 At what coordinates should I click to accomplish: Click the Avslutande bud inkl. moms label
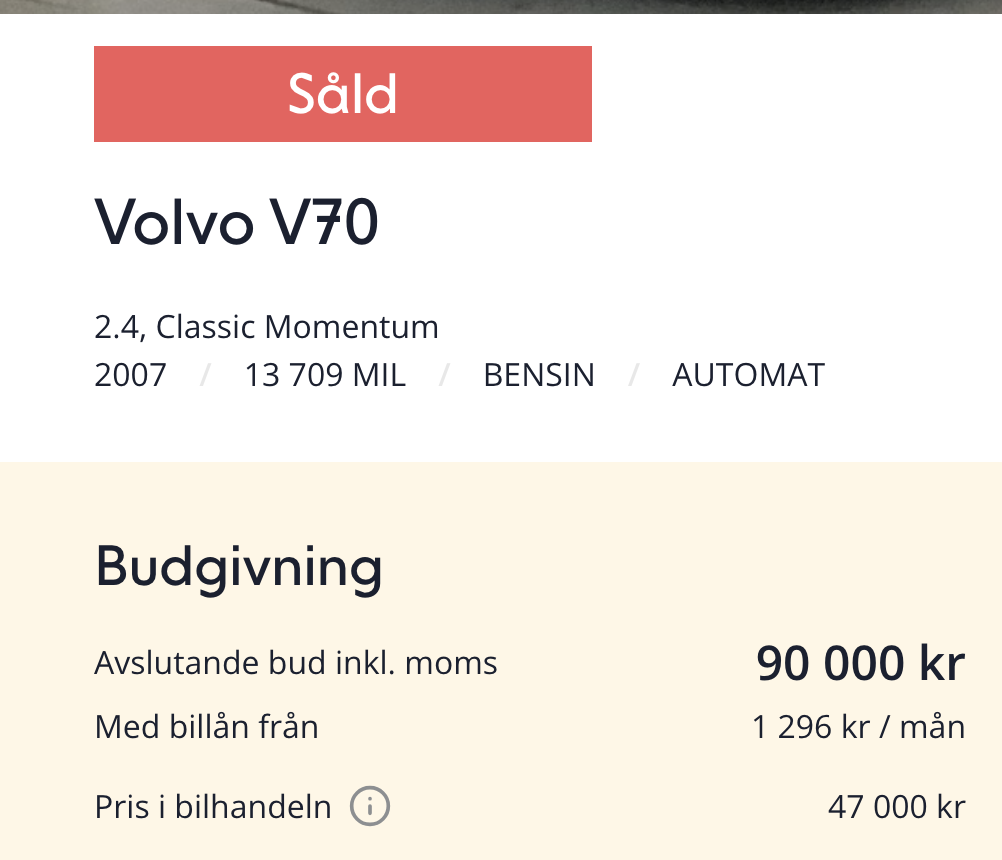(x=296, y=663)
